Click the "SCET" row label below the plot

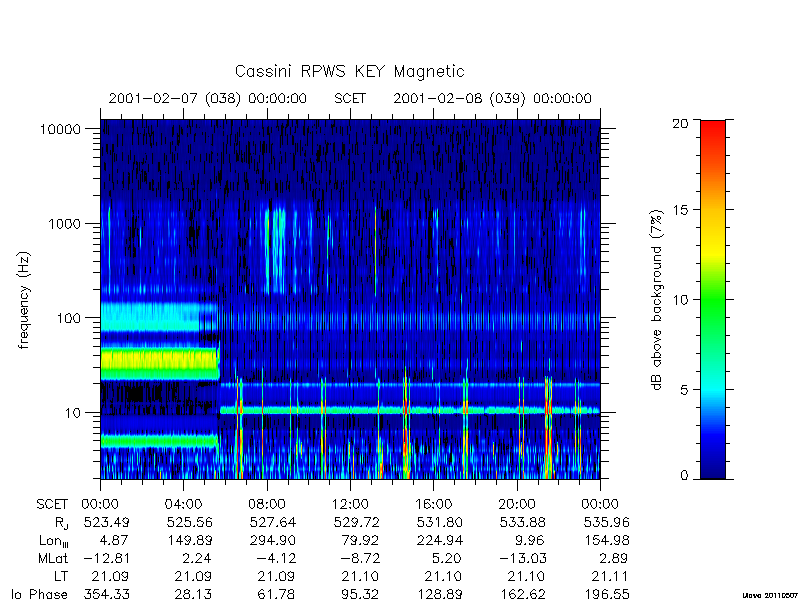pyautogui.click(x=52, y=505)
